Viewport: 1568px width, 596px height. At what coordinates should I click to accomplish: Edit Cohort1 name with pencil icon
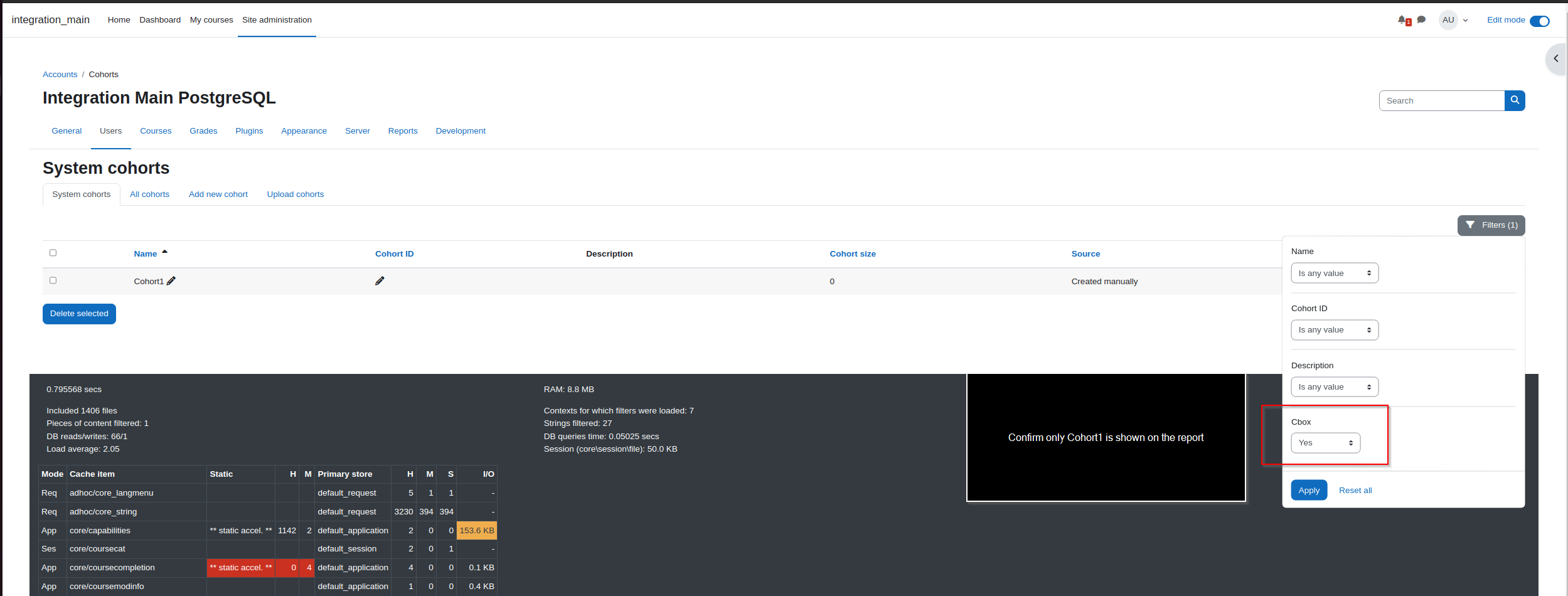pyautogui.click(x=171, y=281)
